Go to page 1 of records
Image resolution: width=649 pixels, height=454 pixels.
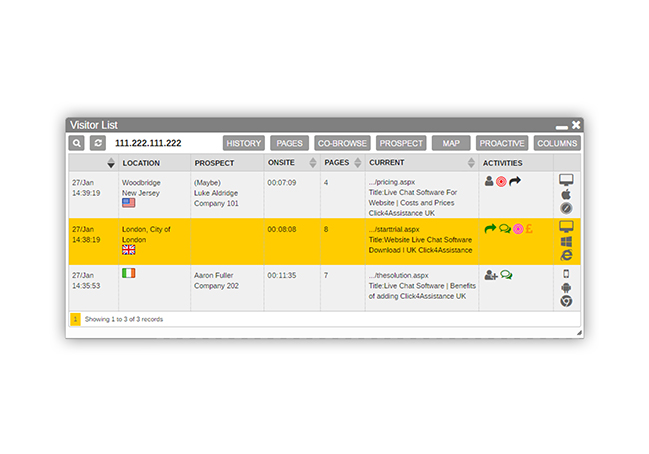coord(75,319)
